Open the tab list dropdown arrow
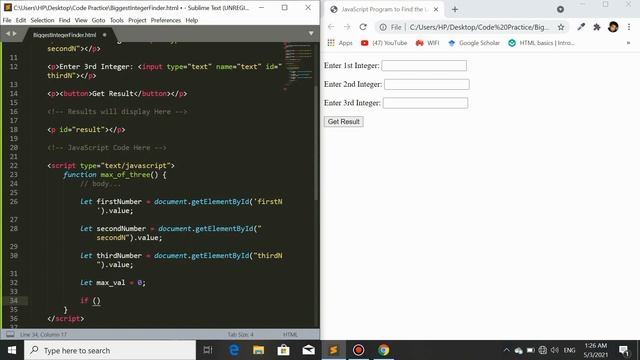 [x=311, y=33]
